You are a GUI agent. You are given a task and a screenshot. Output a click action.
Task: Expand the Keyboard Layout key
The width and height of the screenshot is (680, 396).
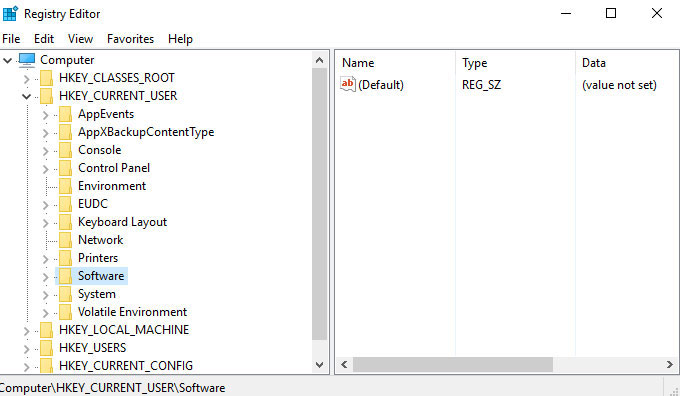46,223
